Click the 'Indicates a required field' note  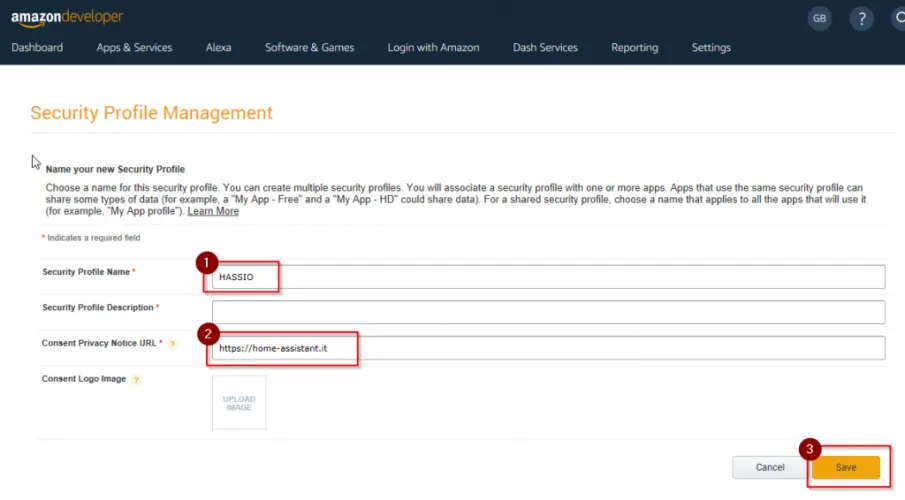[91, 238]
